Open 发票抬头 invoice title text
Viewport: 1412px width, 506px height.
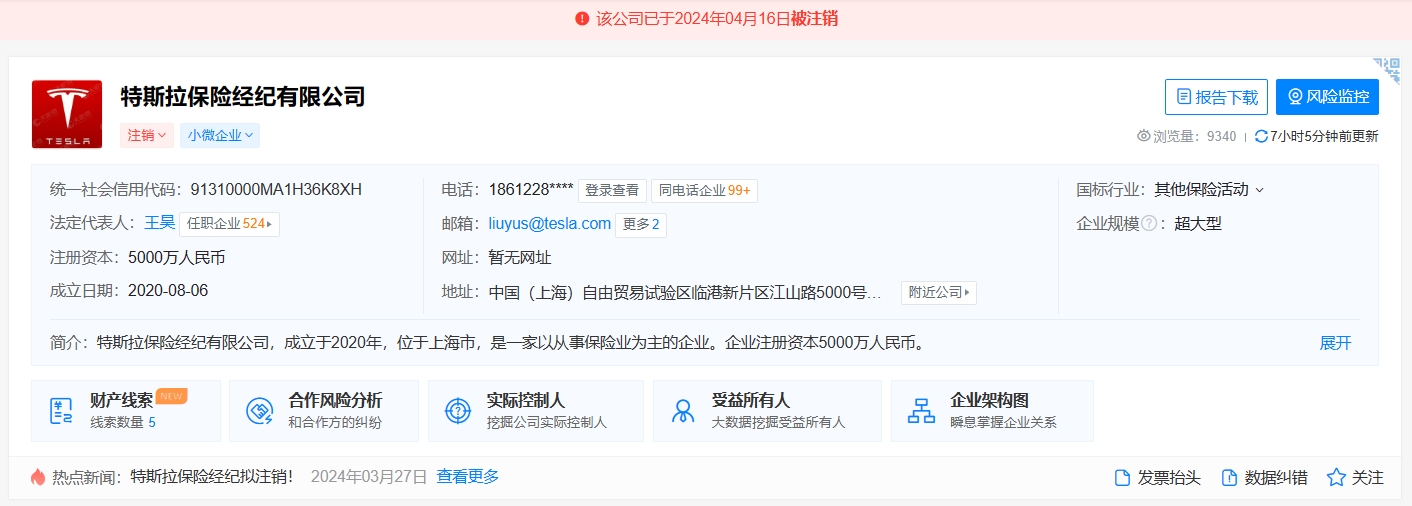point(1169,478)
